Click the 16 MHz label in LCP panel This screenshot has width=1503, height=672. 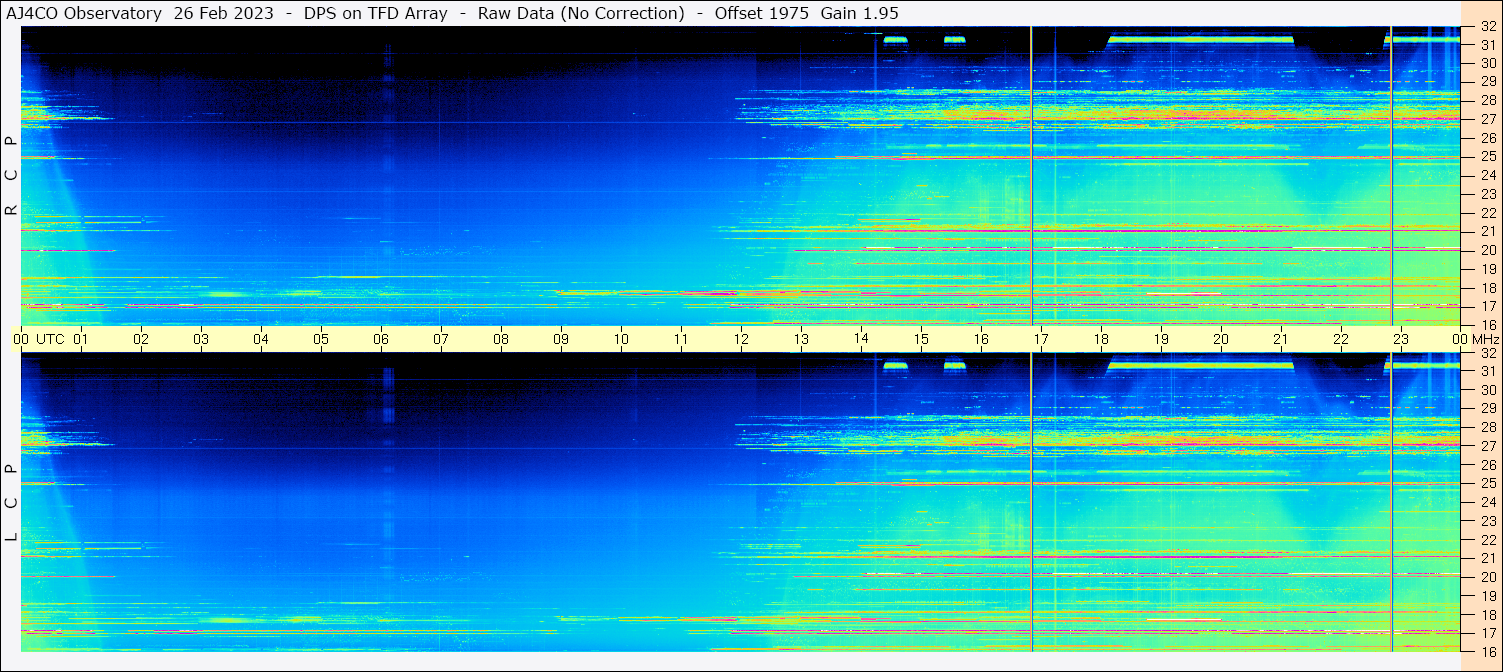1488,651
